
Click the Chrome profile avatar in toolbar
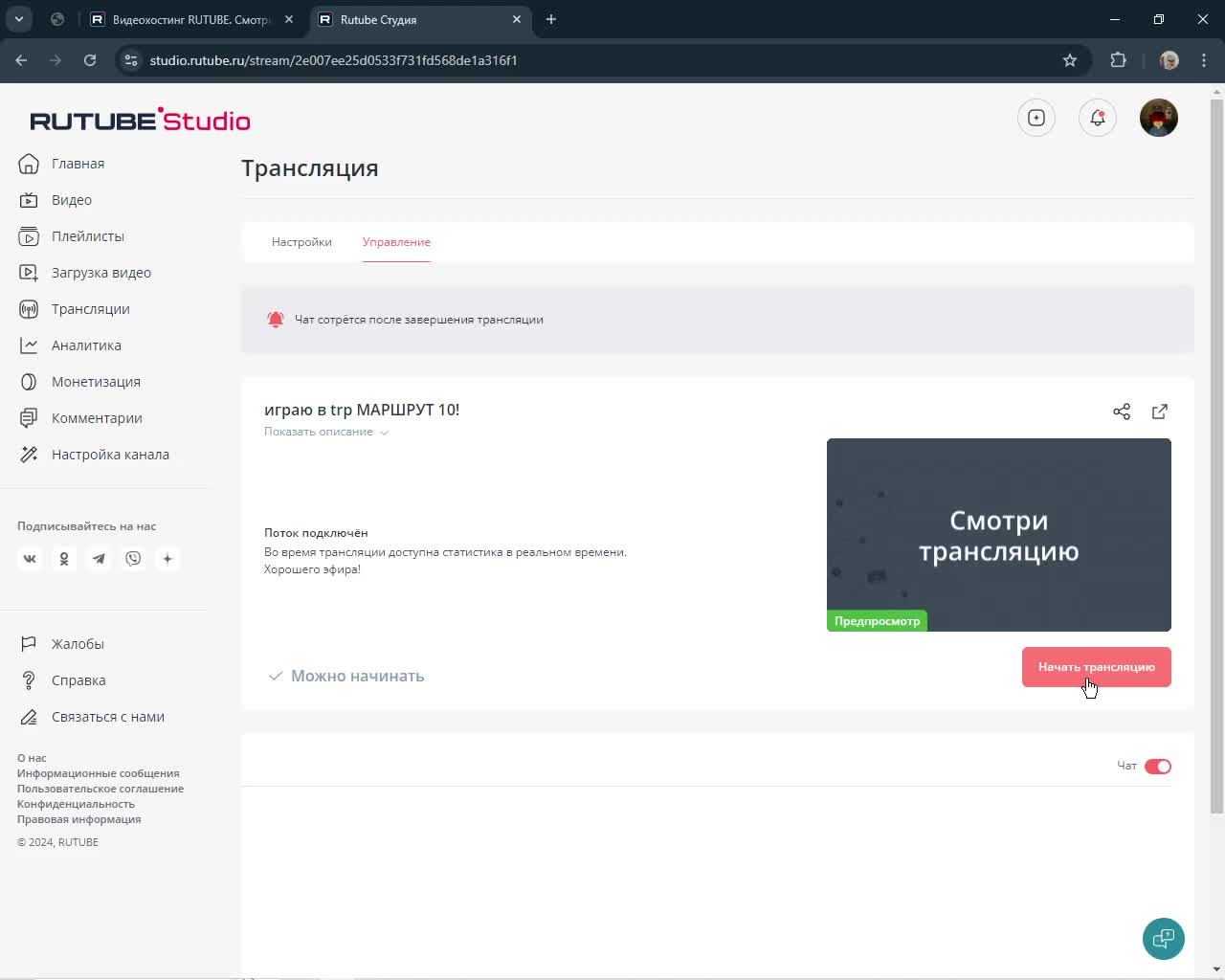pos(1169,60)
